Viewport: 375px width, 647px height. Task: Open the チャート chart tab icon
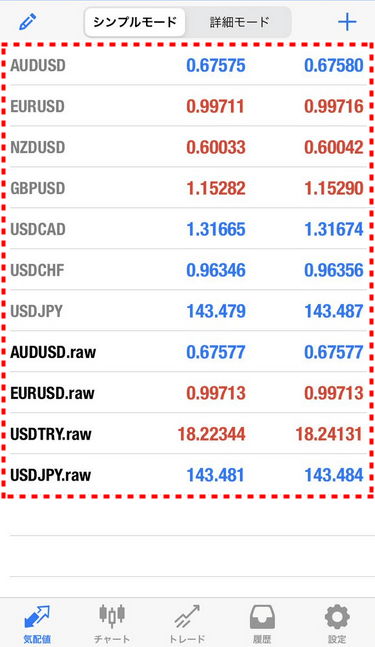click(x=112, y=616)
